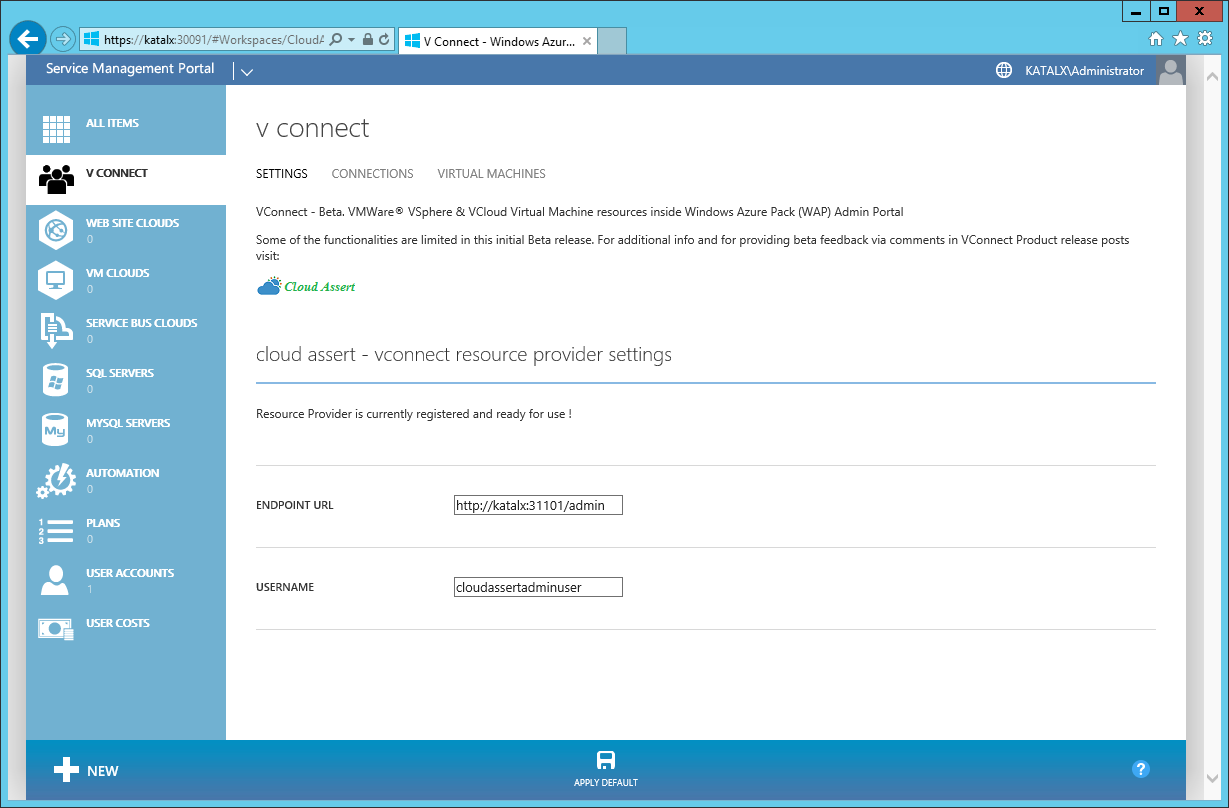Click the globe language icon

click(1004, 70)
